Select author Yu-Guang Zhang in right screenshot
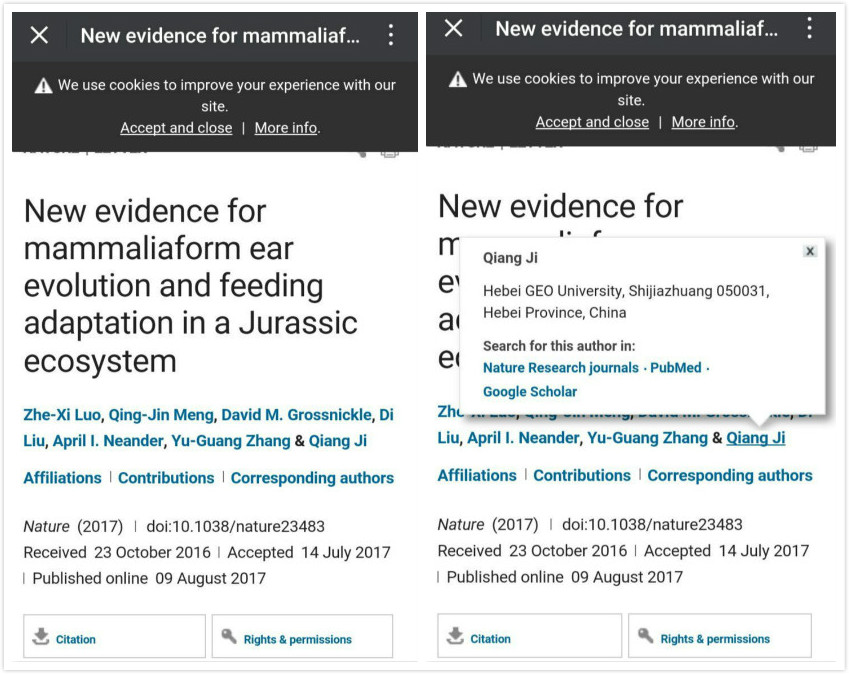The width and height of the screenshot is (849, 674). [x=646, y=438]
